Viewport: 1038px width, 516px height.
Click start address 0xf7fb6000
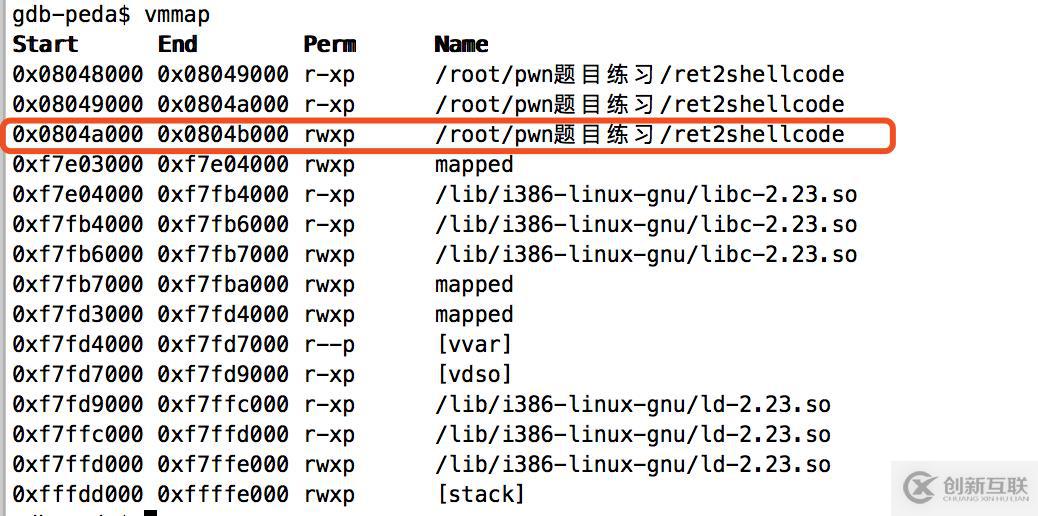pyautogui.click(x=77, y=254)
